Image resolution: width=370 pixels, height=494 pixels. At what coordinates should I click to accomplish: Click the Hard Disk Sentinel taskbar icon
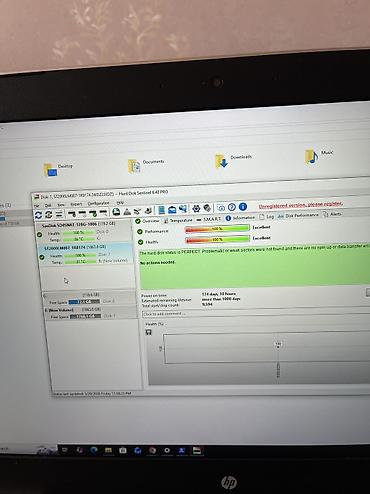197,451
